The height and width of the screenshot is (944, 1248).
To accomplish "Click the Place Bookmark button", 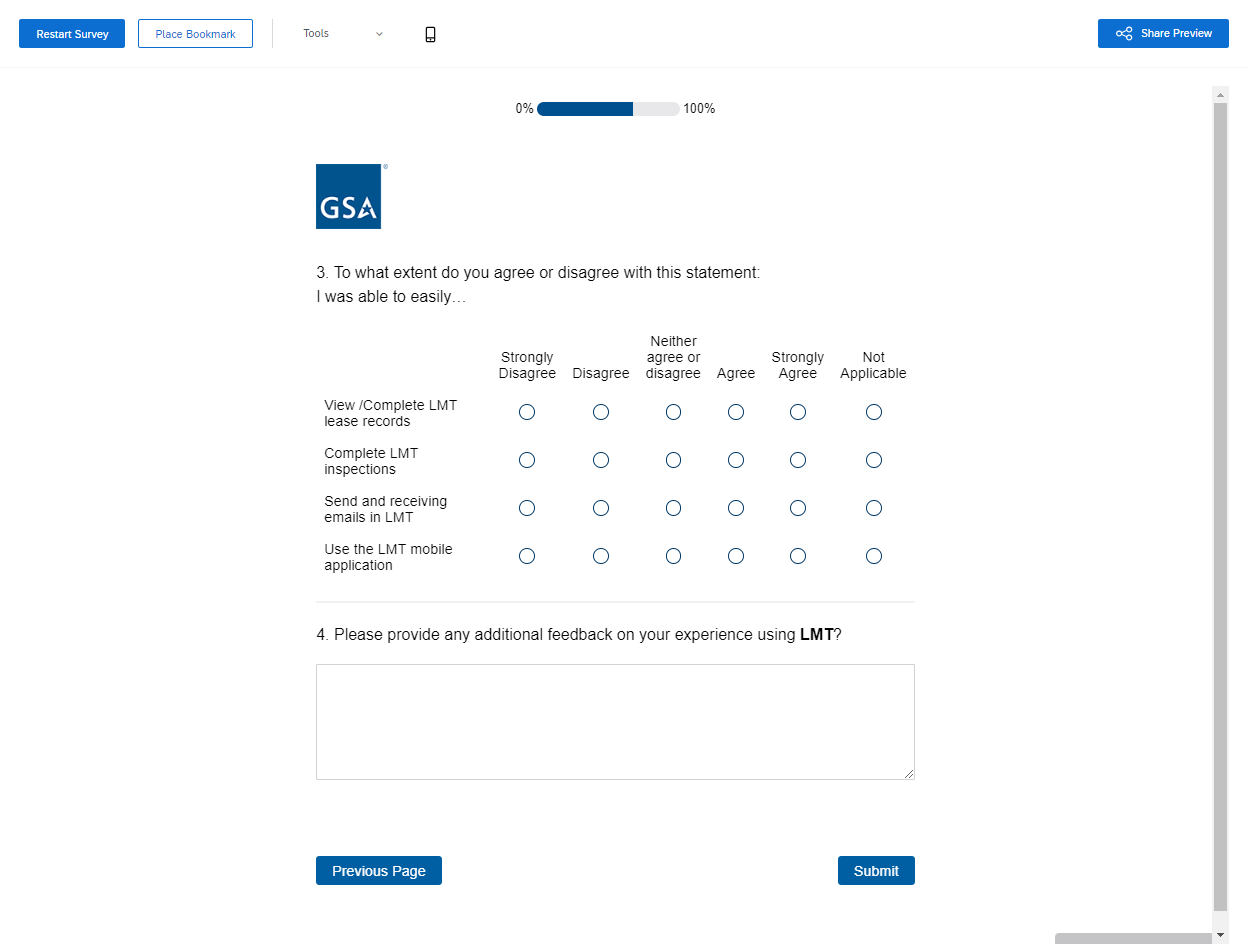I will (195, 34).
